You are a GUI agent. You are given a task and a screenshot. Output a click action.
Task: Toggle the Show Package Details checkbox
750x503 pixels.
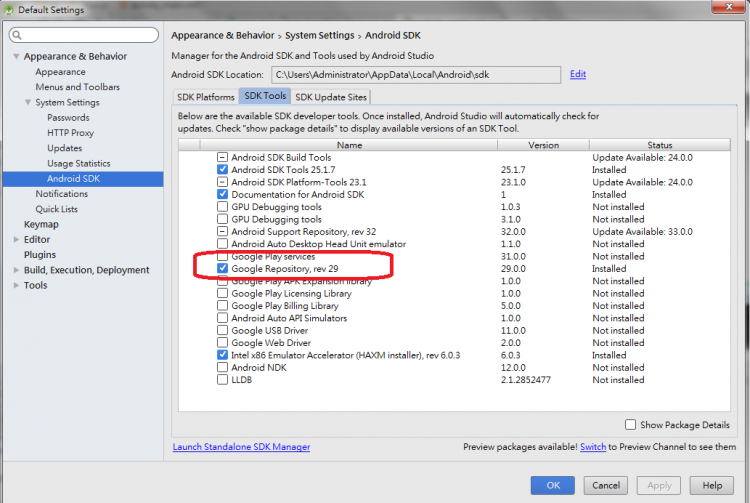coord(630,425)
